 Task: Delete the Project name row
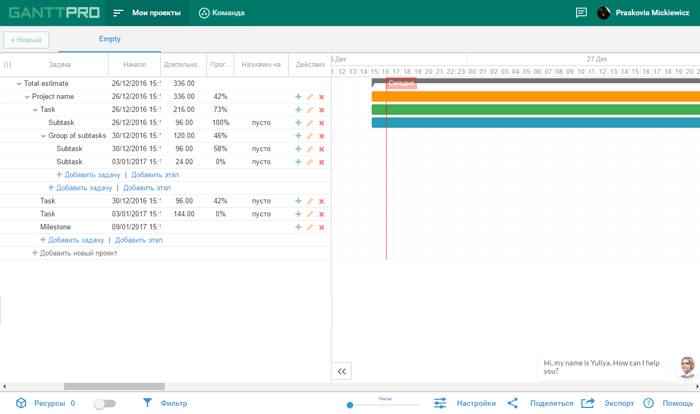pyautogui.click(x=321, y=97)
